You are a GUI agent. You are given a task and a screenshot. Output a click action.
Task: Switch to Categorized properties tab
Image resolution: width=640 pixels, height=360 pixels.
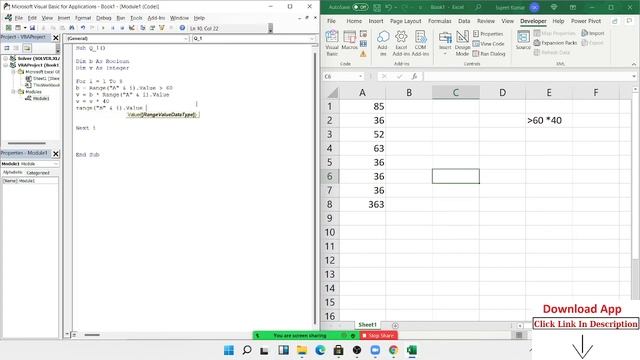pos(38,173)
